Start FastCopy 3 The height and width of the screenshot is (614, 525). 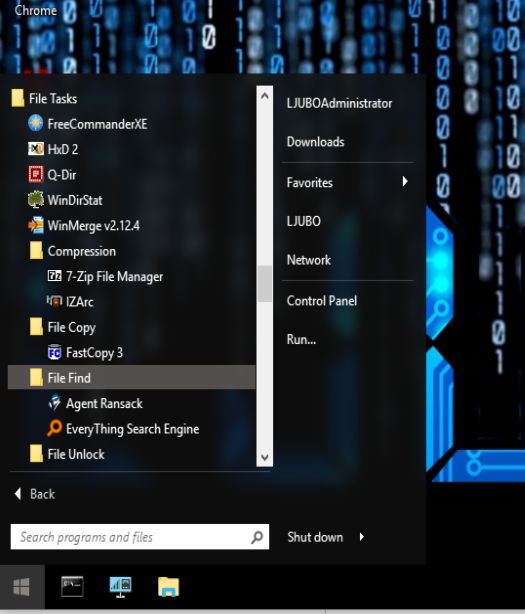pyautogui.click(x=132, y=353)
